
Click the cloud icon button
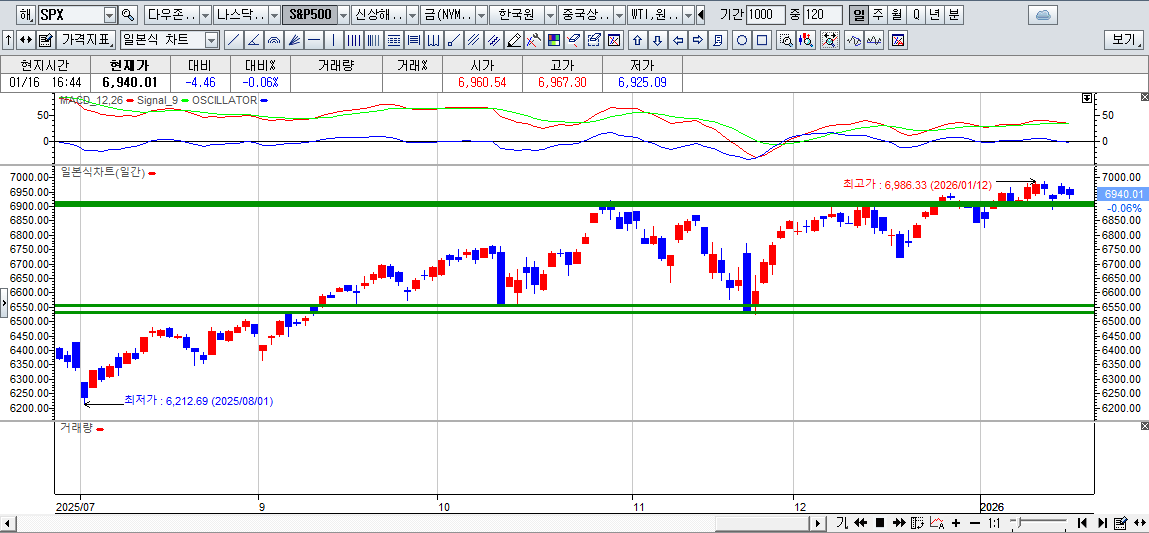click(1042, 15)
